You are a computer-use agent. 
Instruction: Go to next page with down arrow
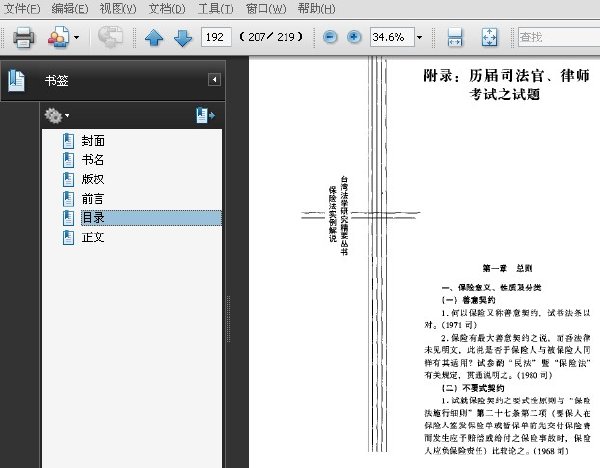click(183, 38)
